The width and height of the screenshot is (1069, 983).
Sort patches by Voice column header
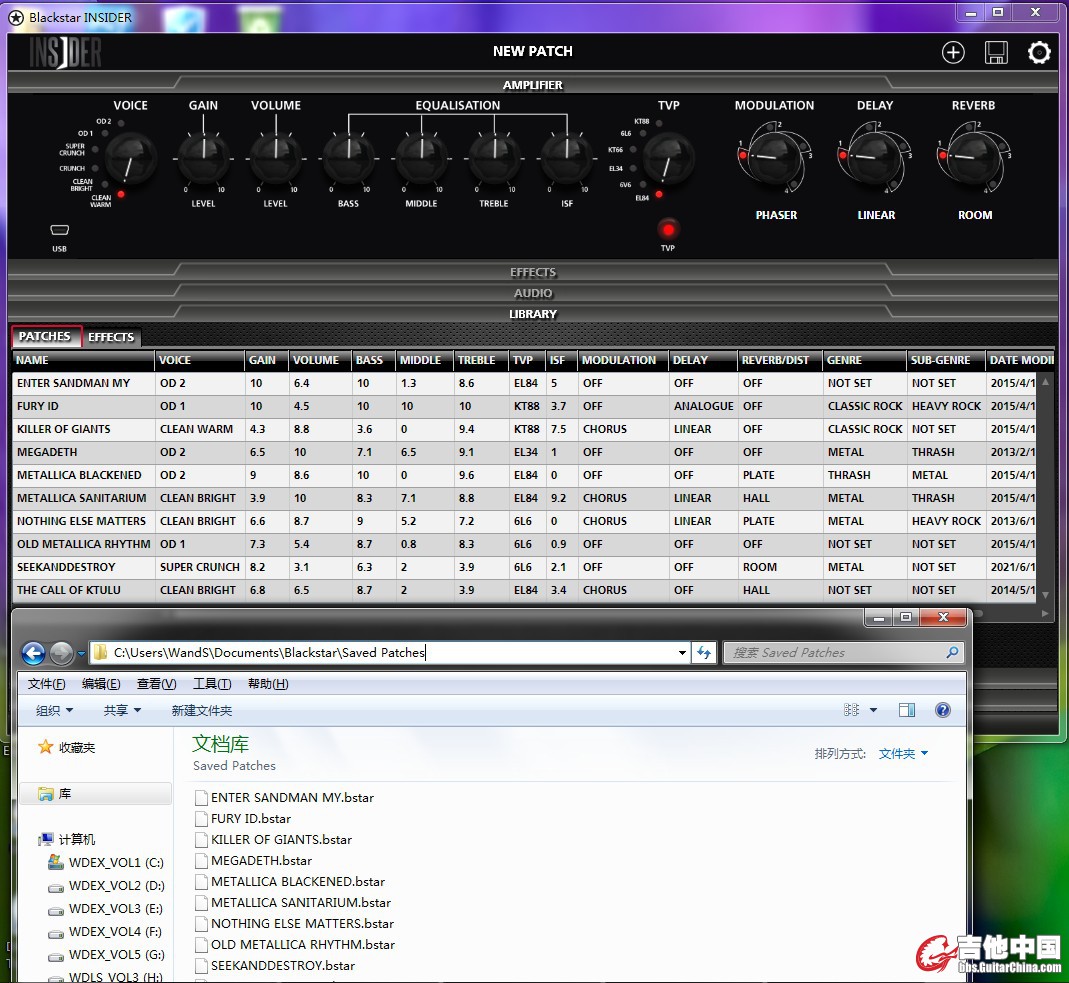tap(200, 360)
